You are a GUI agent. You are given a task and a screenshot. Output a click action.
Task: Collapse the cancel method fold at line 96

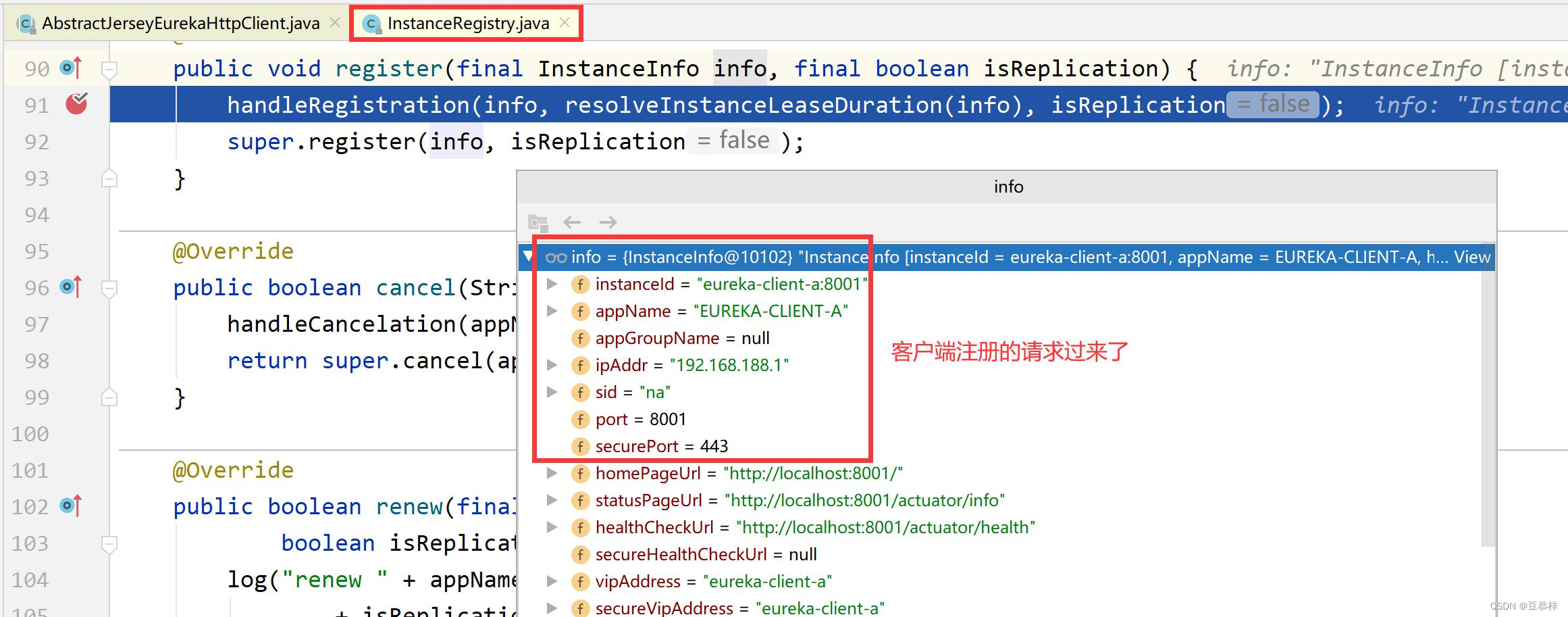tap(109, 289)
